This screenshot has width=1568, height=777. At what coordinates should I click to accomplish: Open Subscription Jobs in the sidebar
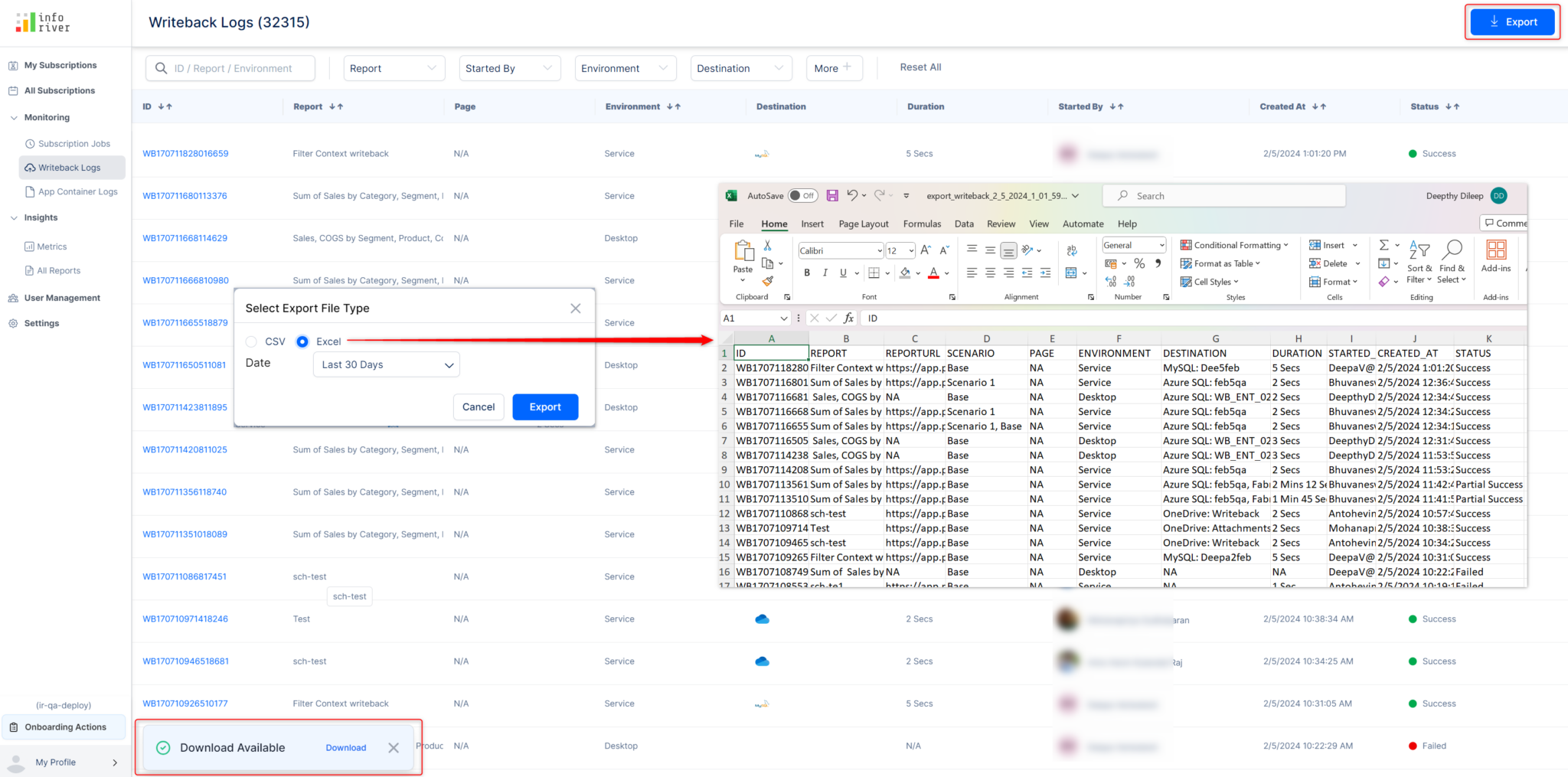(76, 143)
